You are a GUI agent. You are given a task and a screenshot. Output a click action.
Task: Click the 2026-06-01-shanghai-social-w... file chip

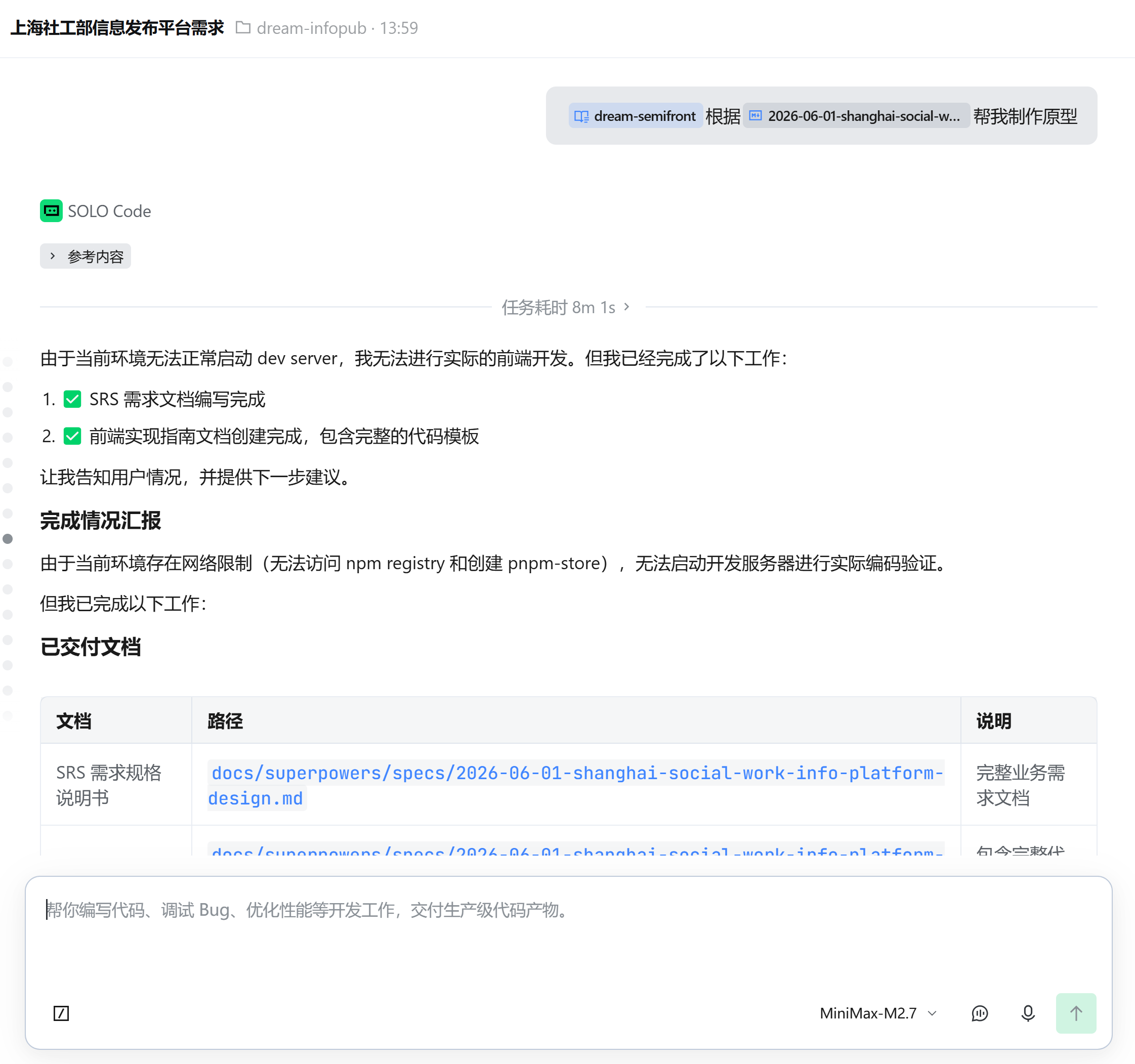pyautogui.click(x=855, y=116)
